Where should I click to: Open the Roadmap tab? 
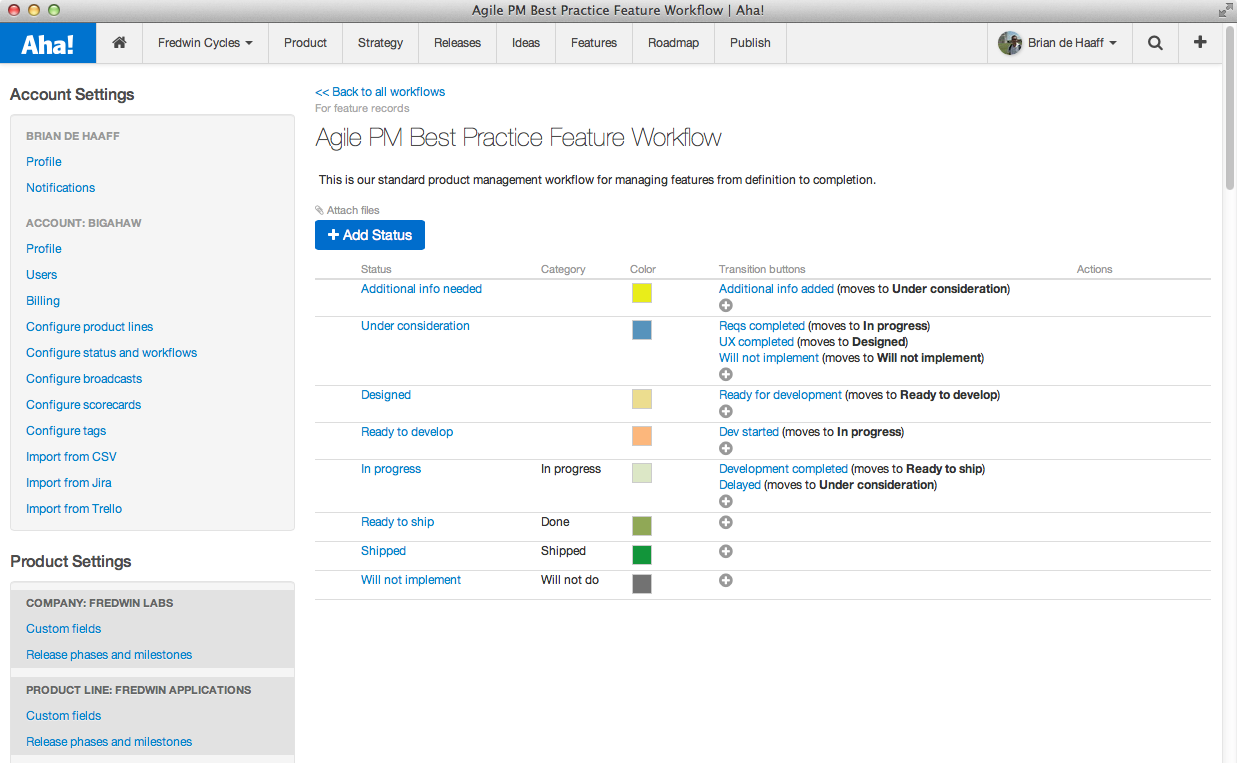click(673, 43)
